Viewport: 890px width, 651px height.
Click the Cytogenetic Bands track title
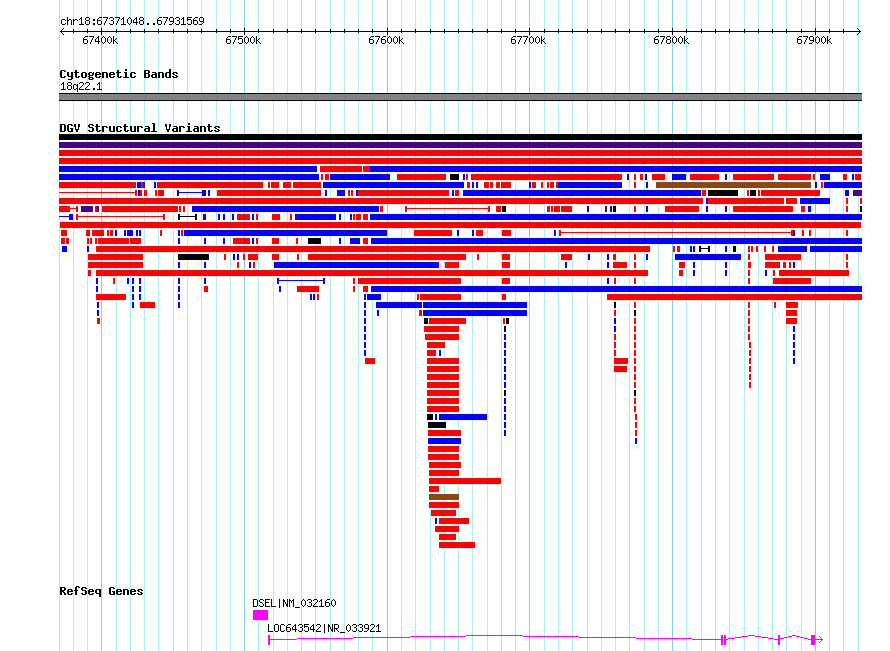point(119,74)
